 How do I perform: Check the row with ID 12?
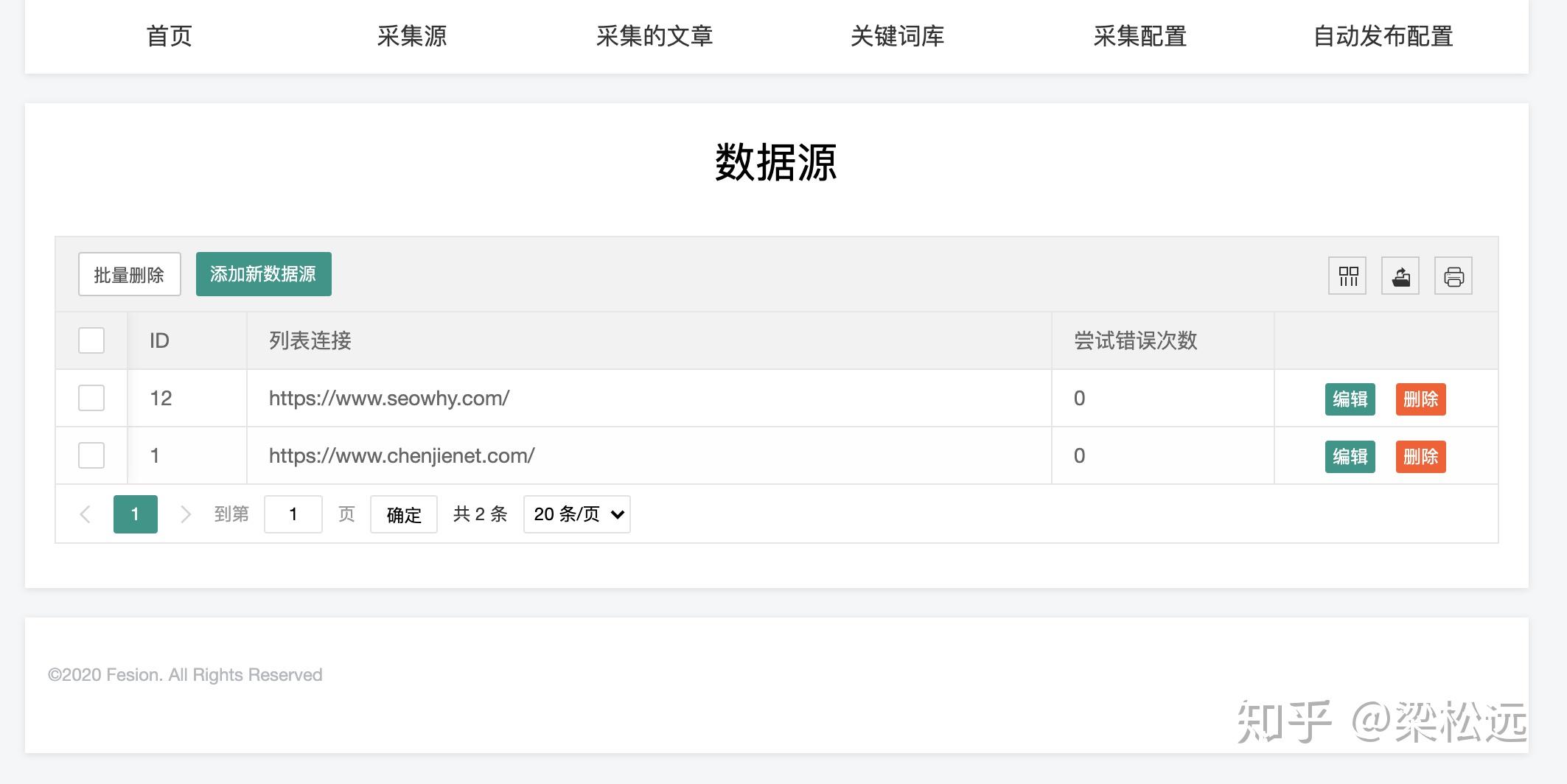[91, 398]
